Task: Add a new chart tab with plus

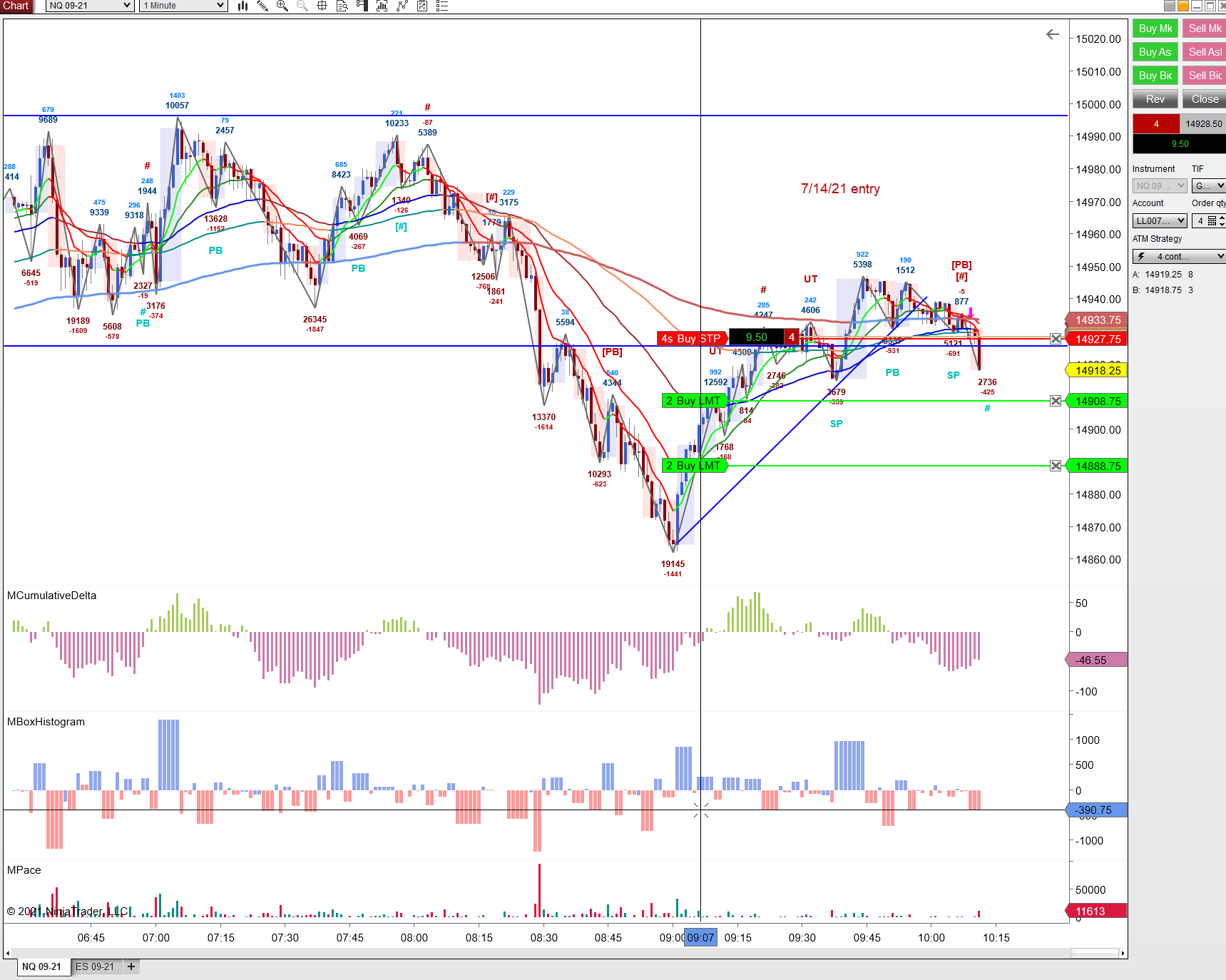Action: 131,966
